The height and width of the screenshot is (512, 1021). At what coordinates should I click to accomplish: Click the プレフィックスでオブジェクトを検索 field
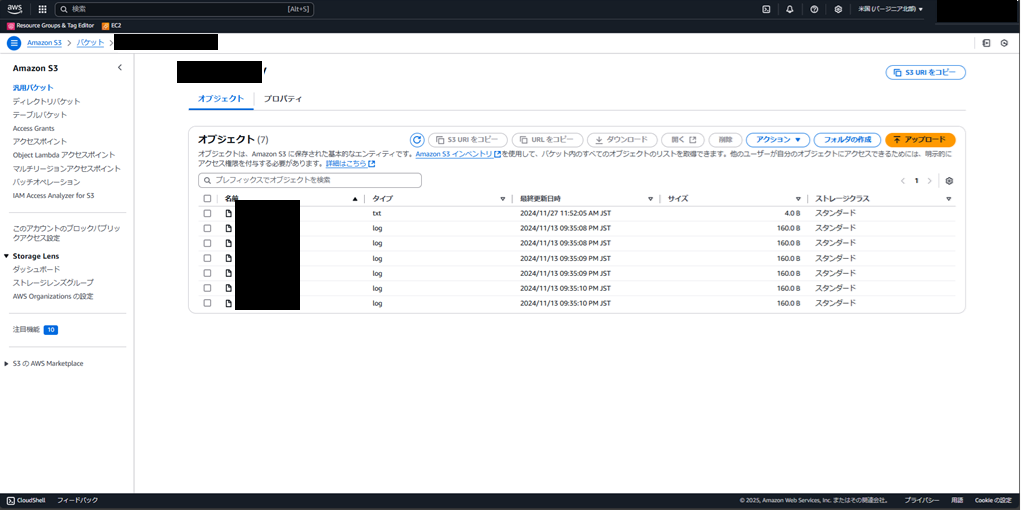point(310,180)
